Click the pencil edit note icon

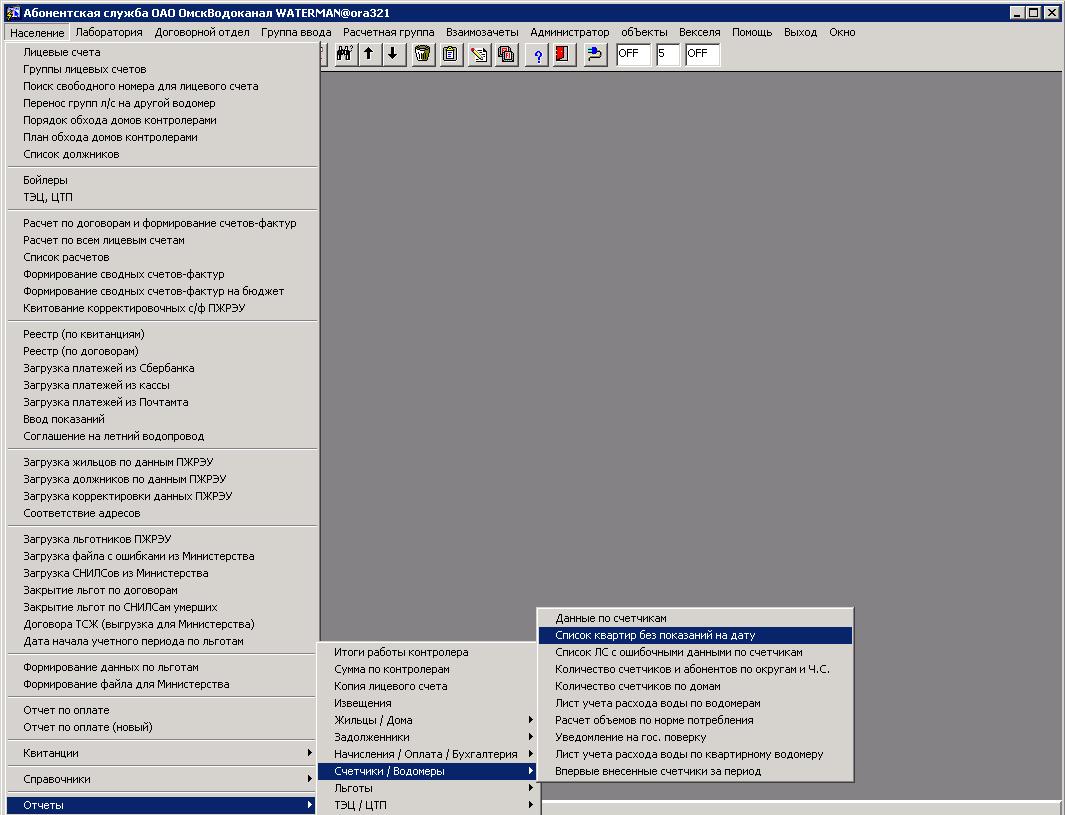pyautogui.click(x=479, y=54)
